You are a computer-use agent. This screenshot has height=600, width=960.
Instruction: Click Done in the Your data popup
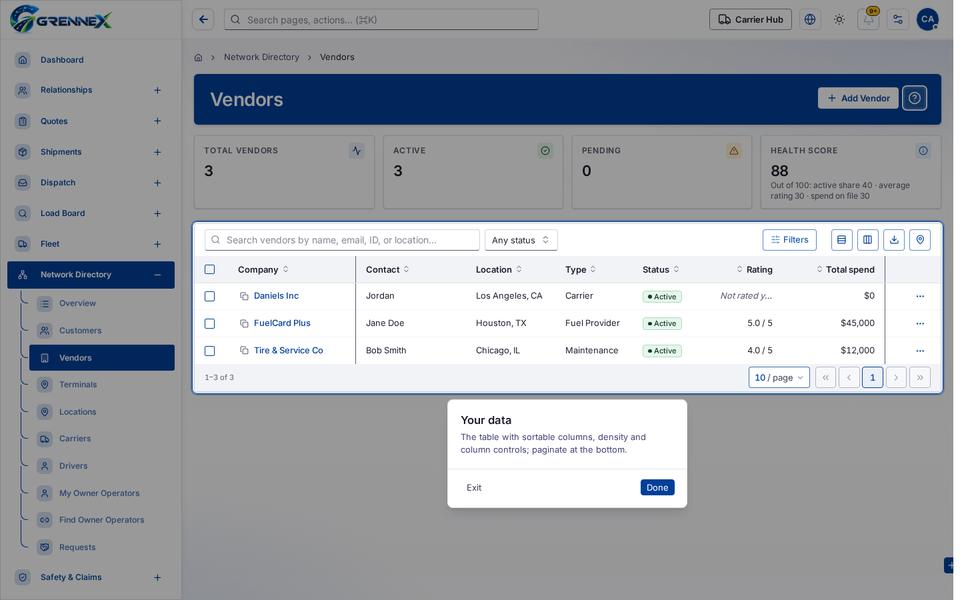[657, 487]
